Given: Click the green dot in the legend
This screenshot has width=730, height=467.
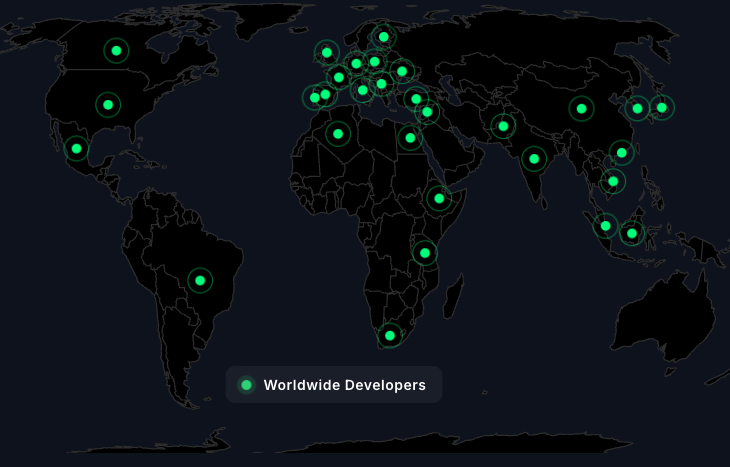Looking at the screenshot, I should [x=246, y=385].
